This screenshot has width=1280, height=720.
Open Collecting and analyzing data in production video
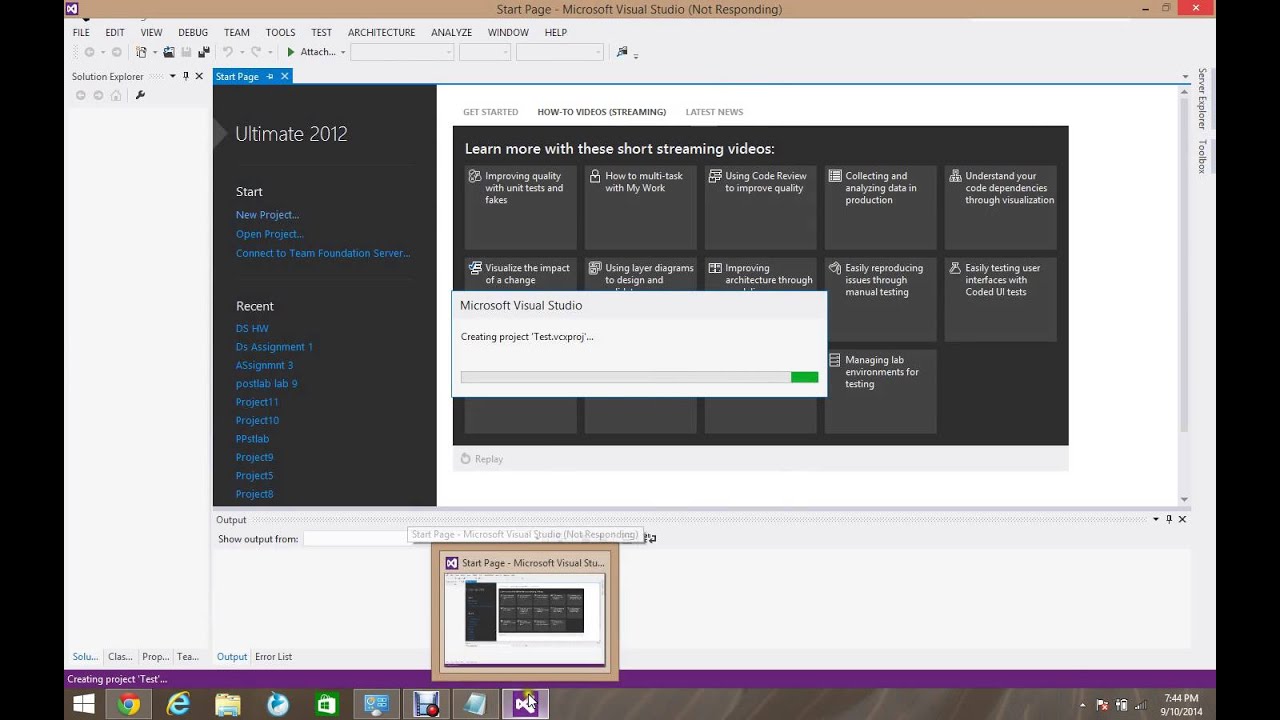880,207
